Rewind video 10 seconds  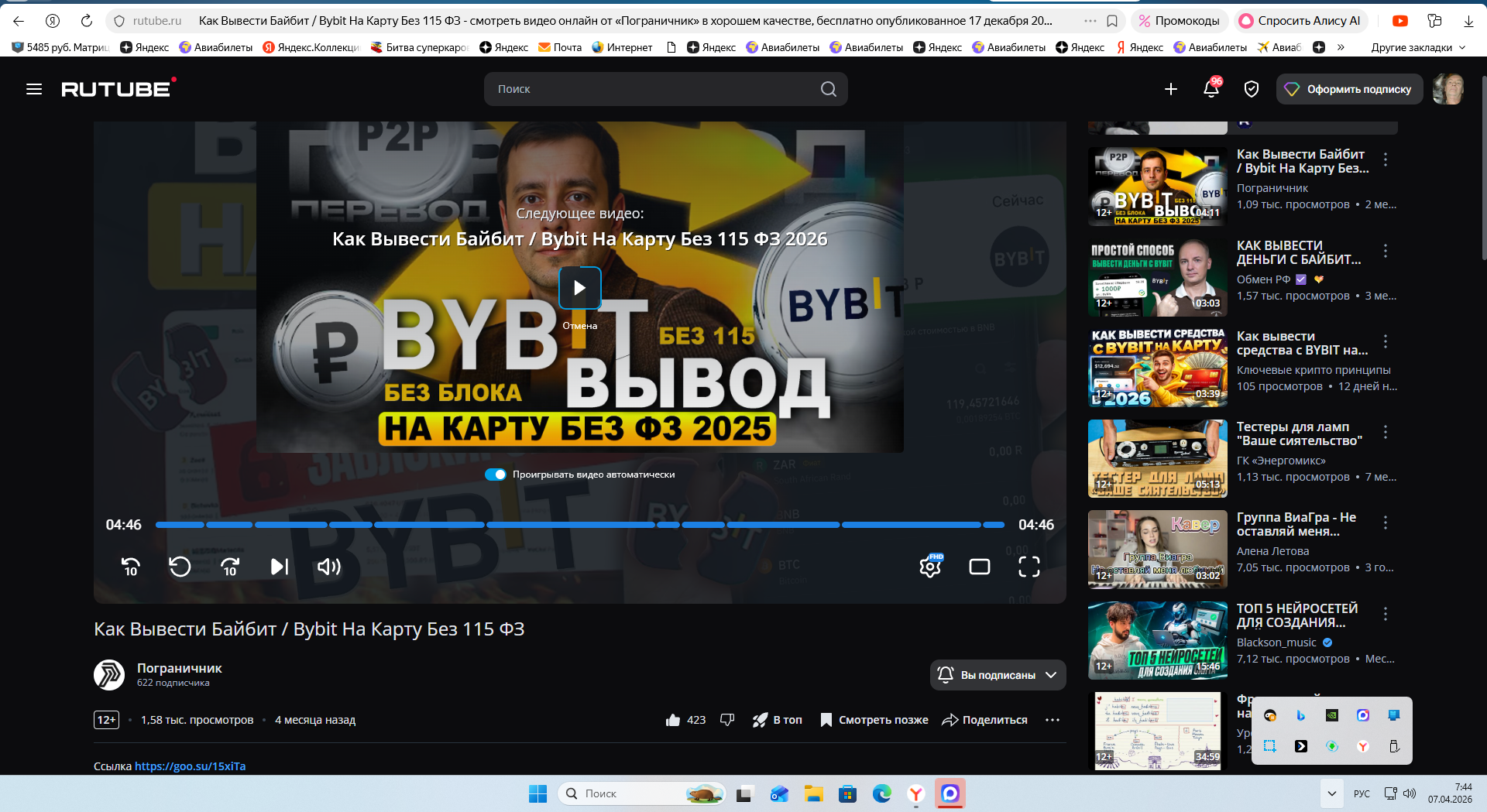(x=131, y=567)
